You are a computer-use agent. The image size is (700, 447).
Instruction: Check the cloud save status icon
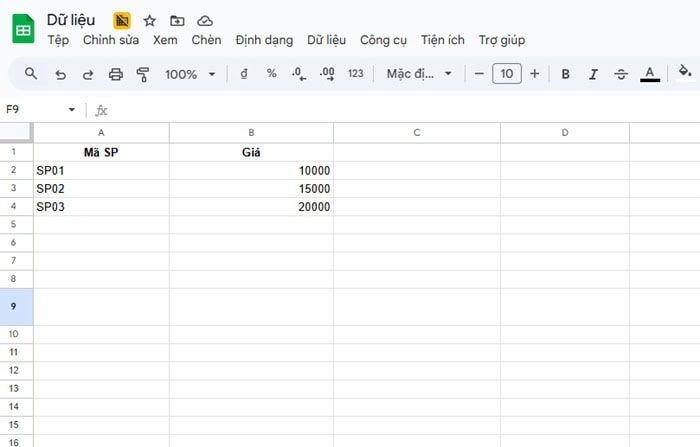[x=205, y=20]
